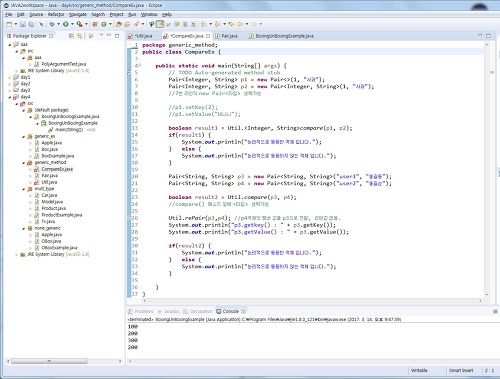Open the File menu
The width and height of the screenshot is (500, 379).
point(9,15)
